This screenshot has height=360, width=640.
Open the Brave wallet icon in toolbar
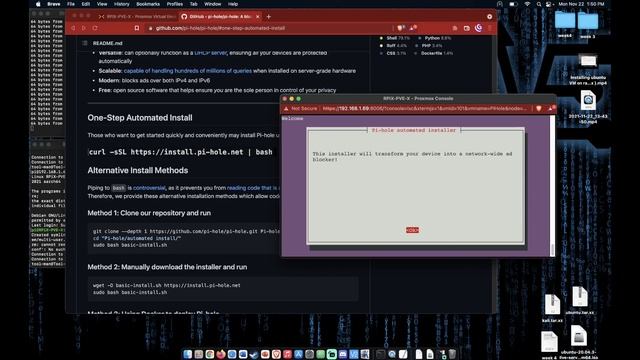tap(467, 28)
